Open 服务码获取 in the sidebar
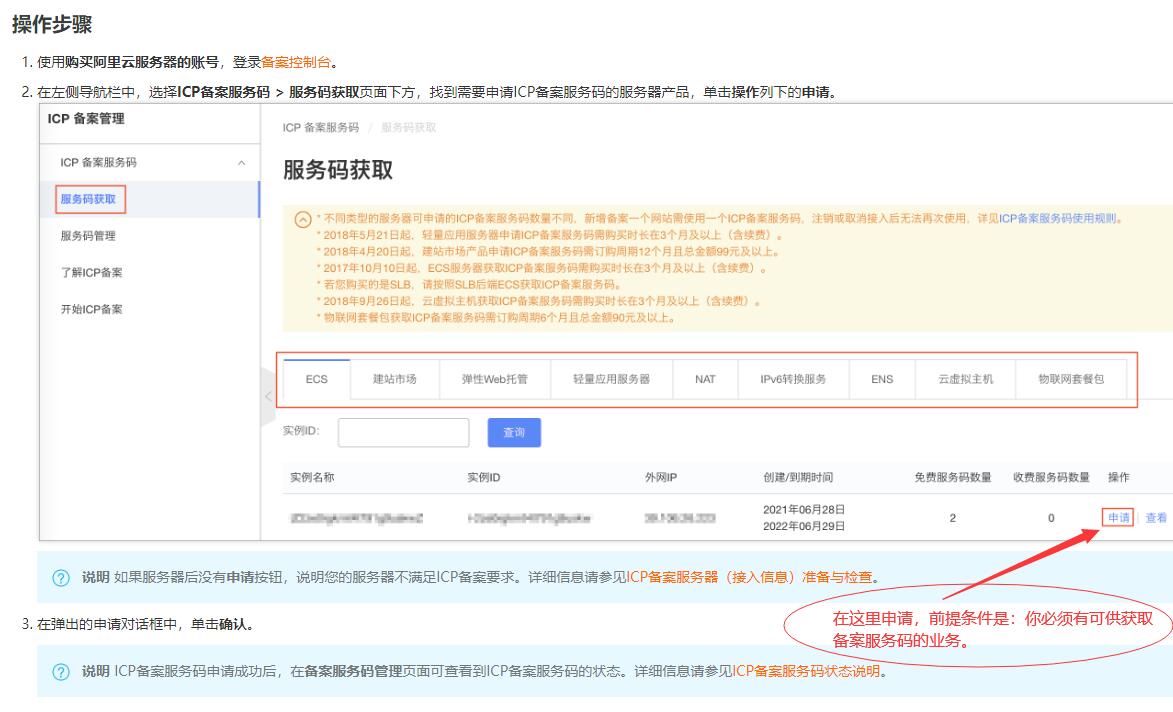The width and height of the screenshot is (1173, 712). [88, 199]
